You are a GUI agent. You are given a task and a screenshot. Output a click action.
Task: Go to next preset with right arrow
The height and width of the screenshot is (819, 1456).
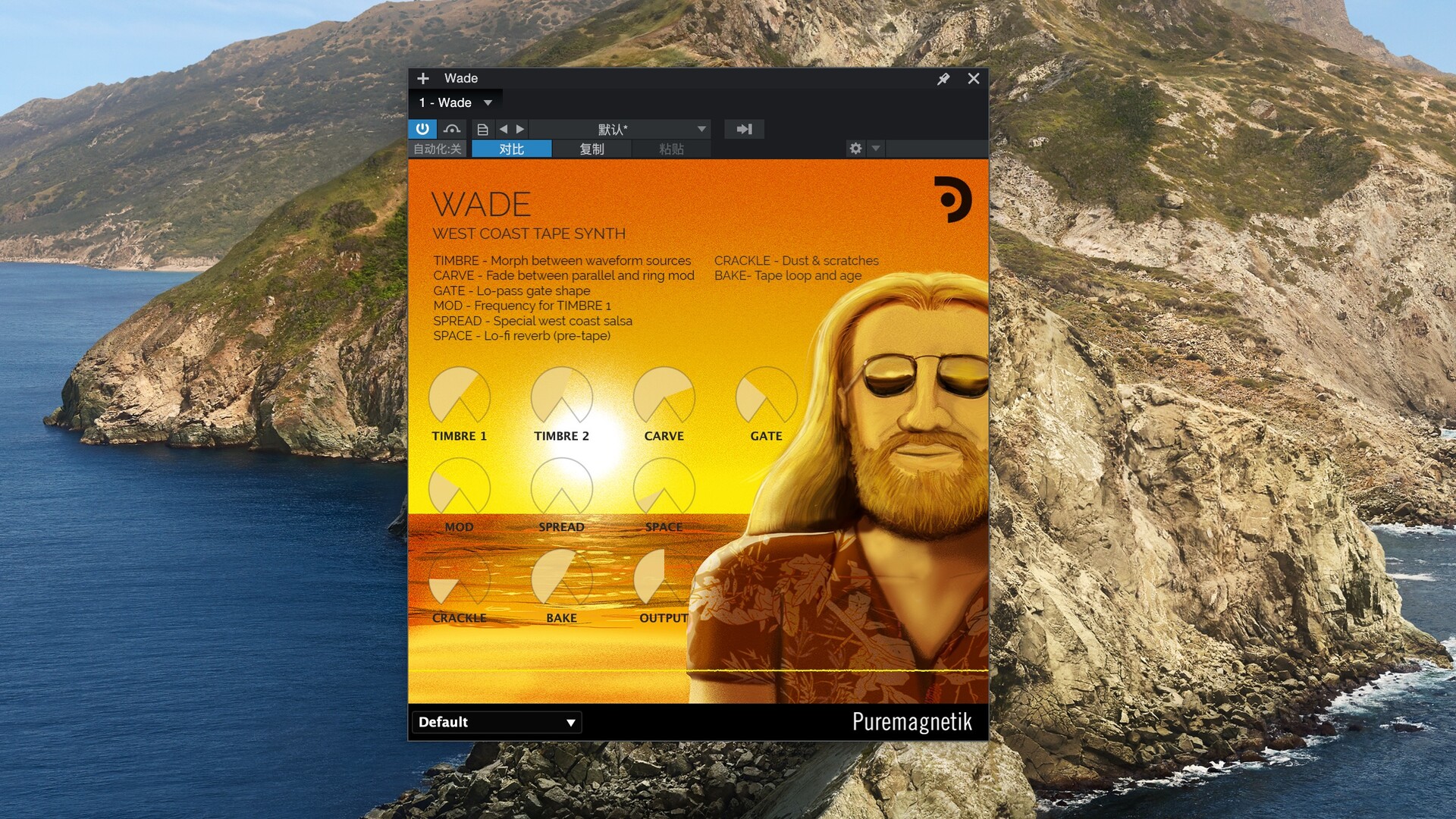[x=520, y=129]
